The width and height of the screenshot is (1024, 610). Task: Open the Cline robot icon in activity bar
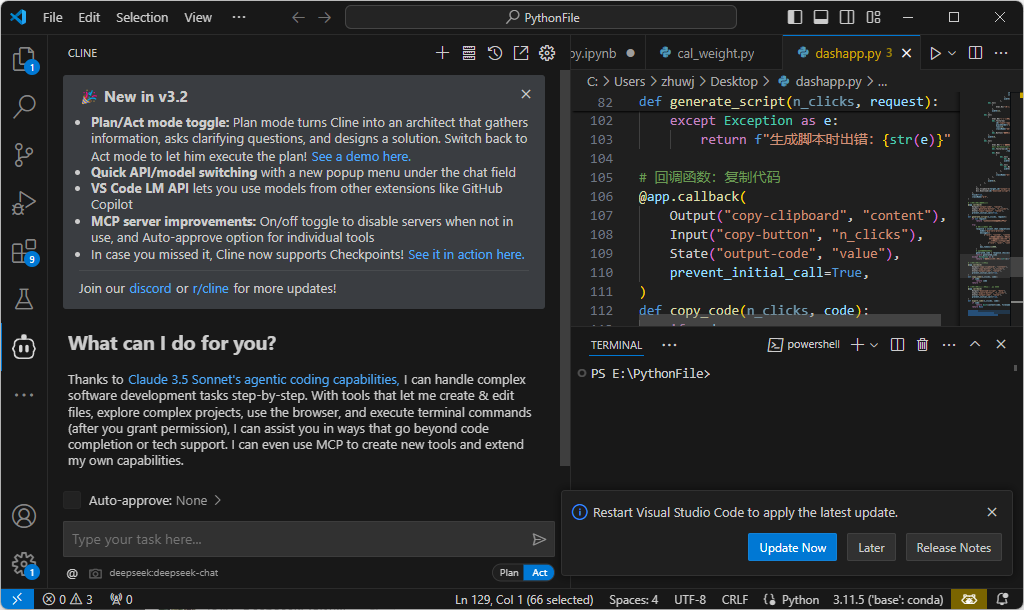(24, 347)
